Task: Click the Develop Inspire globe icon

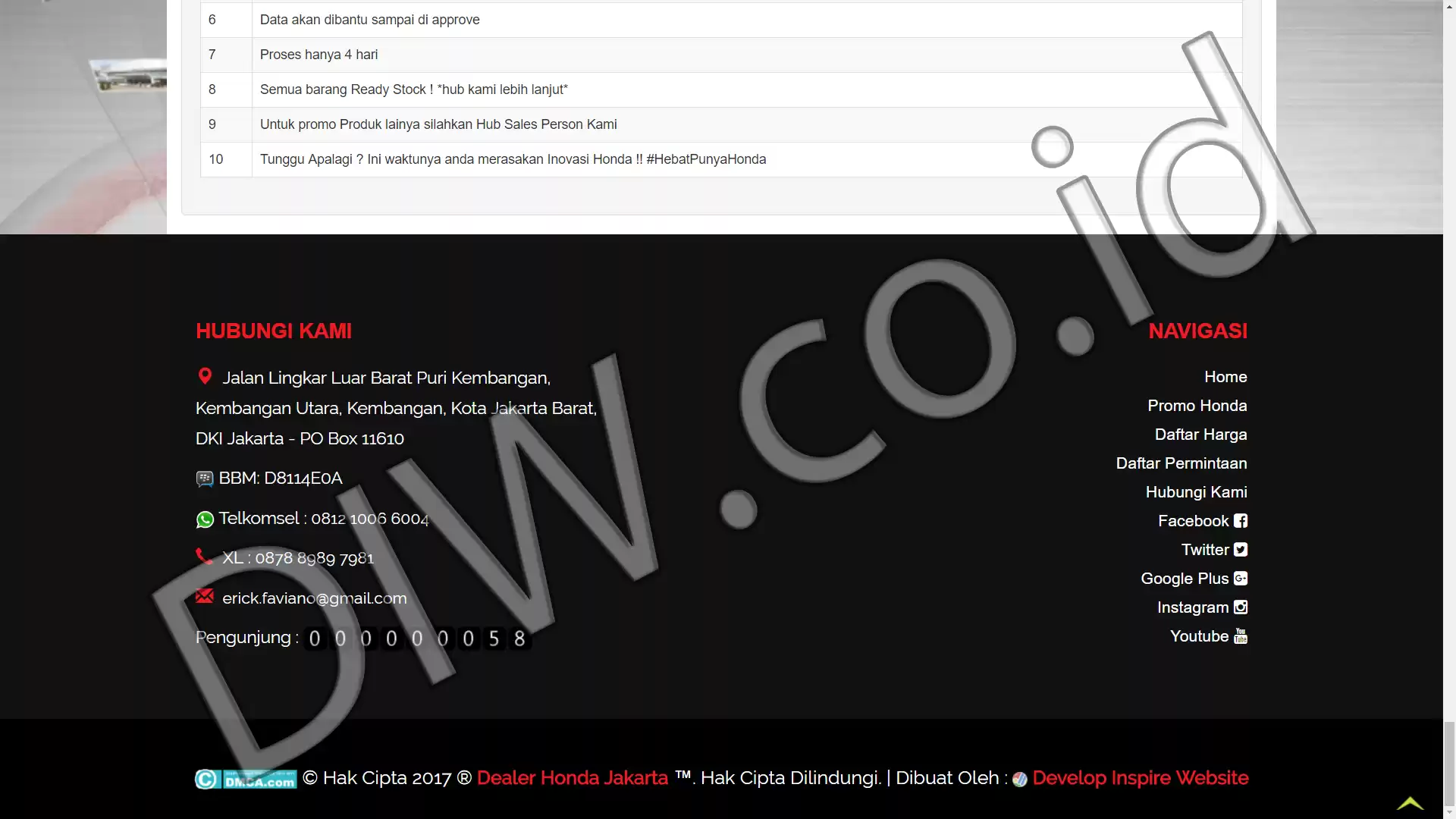Action: pos(1020,780)
